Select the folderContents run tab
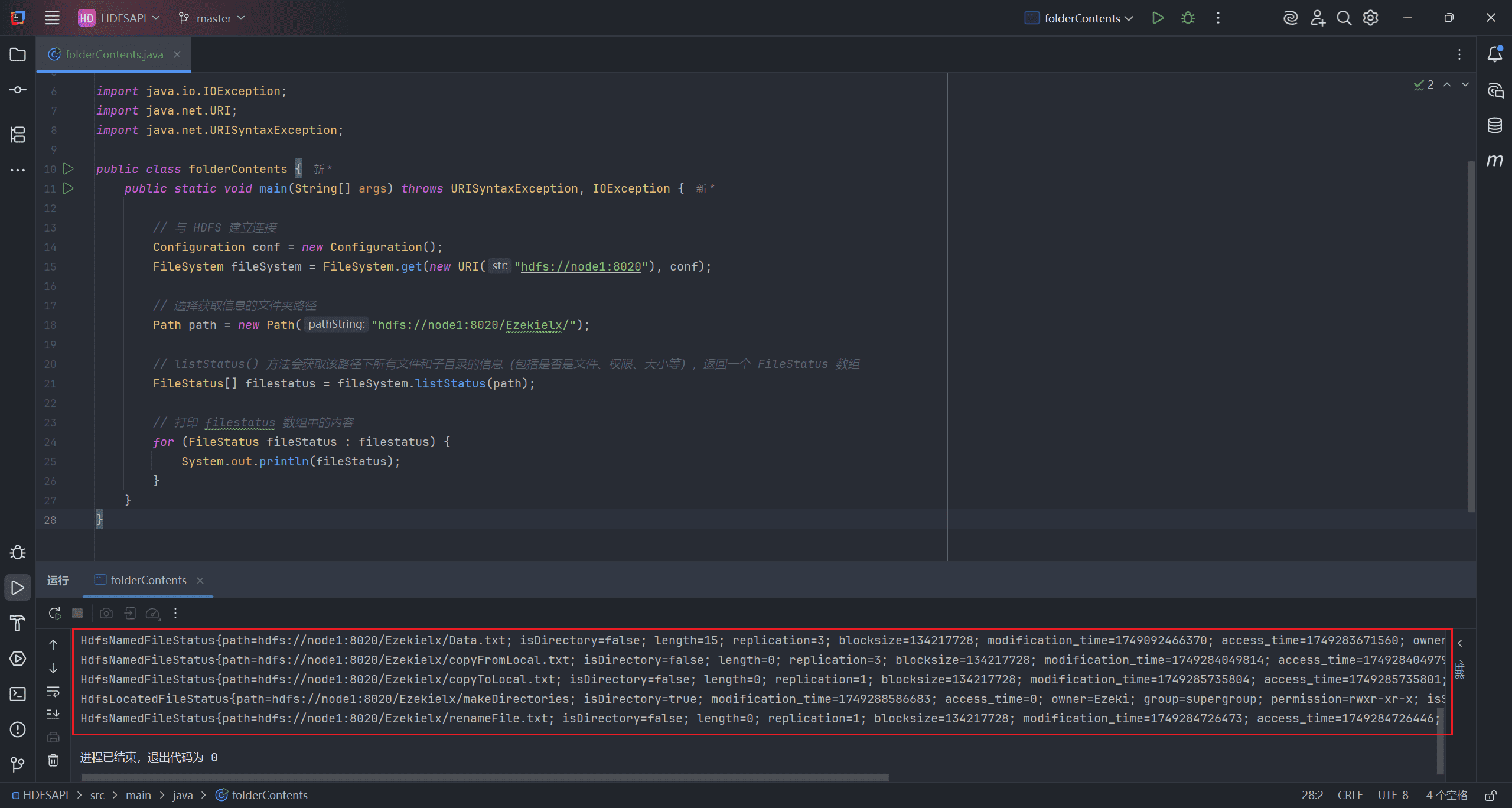Screen dimensions: 1512x808 tap(148, 580)
